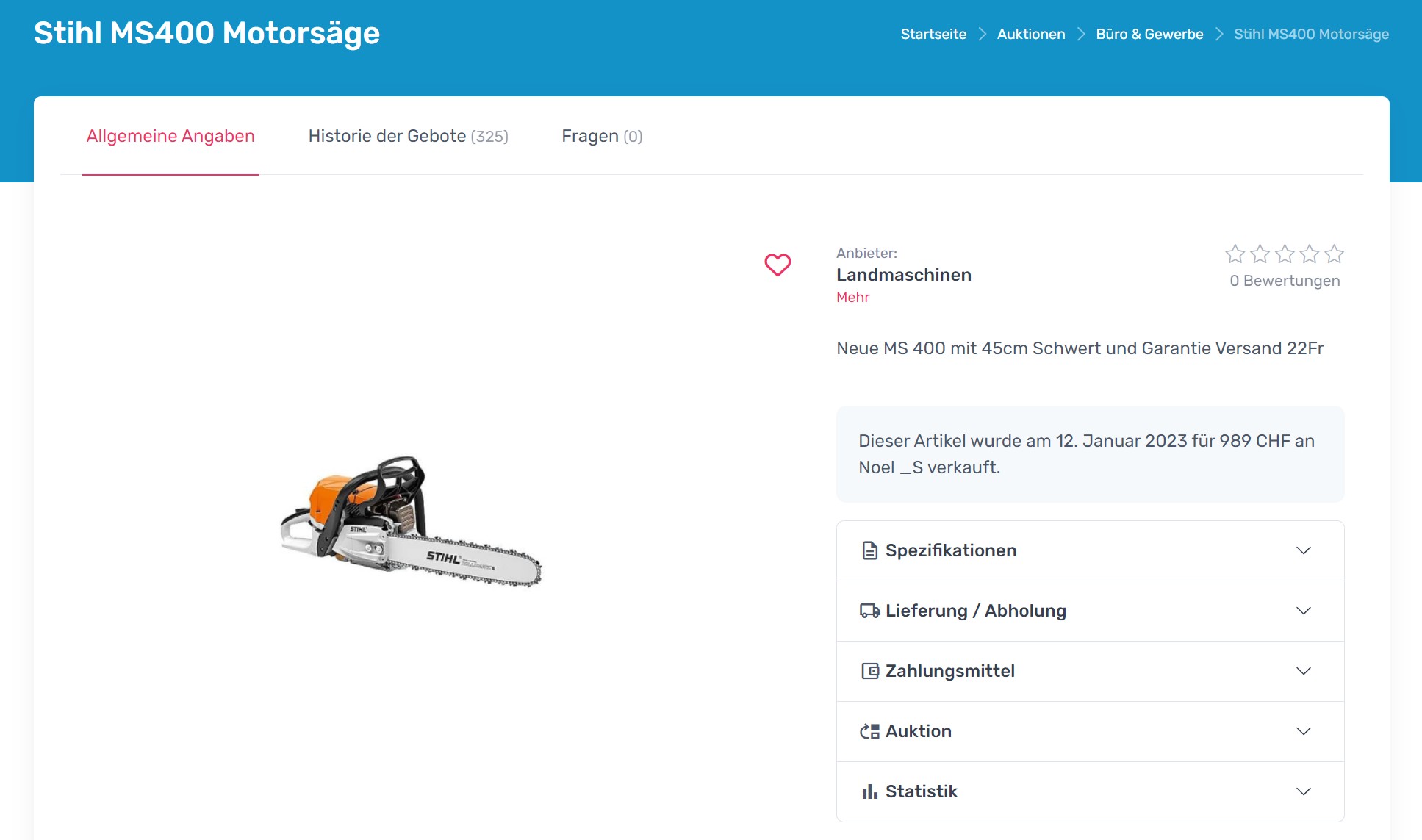This screenshot has width=1422, height=840.
Task: Click the Mehr seller link
Action: pyautogui.click(x=852, y=297)
